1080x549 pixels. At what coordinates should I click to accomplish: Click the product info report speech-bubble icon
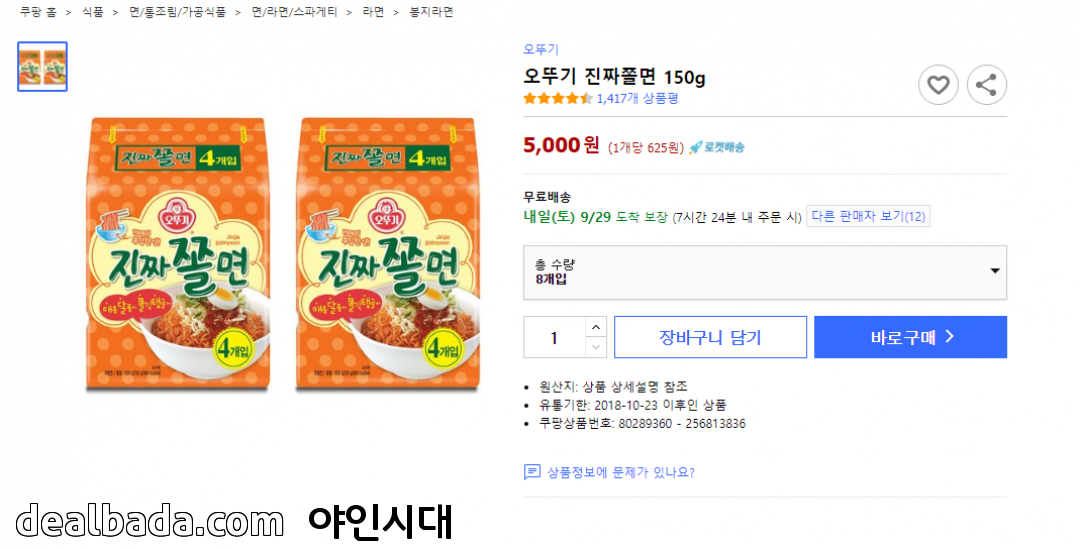pos(532,472)
